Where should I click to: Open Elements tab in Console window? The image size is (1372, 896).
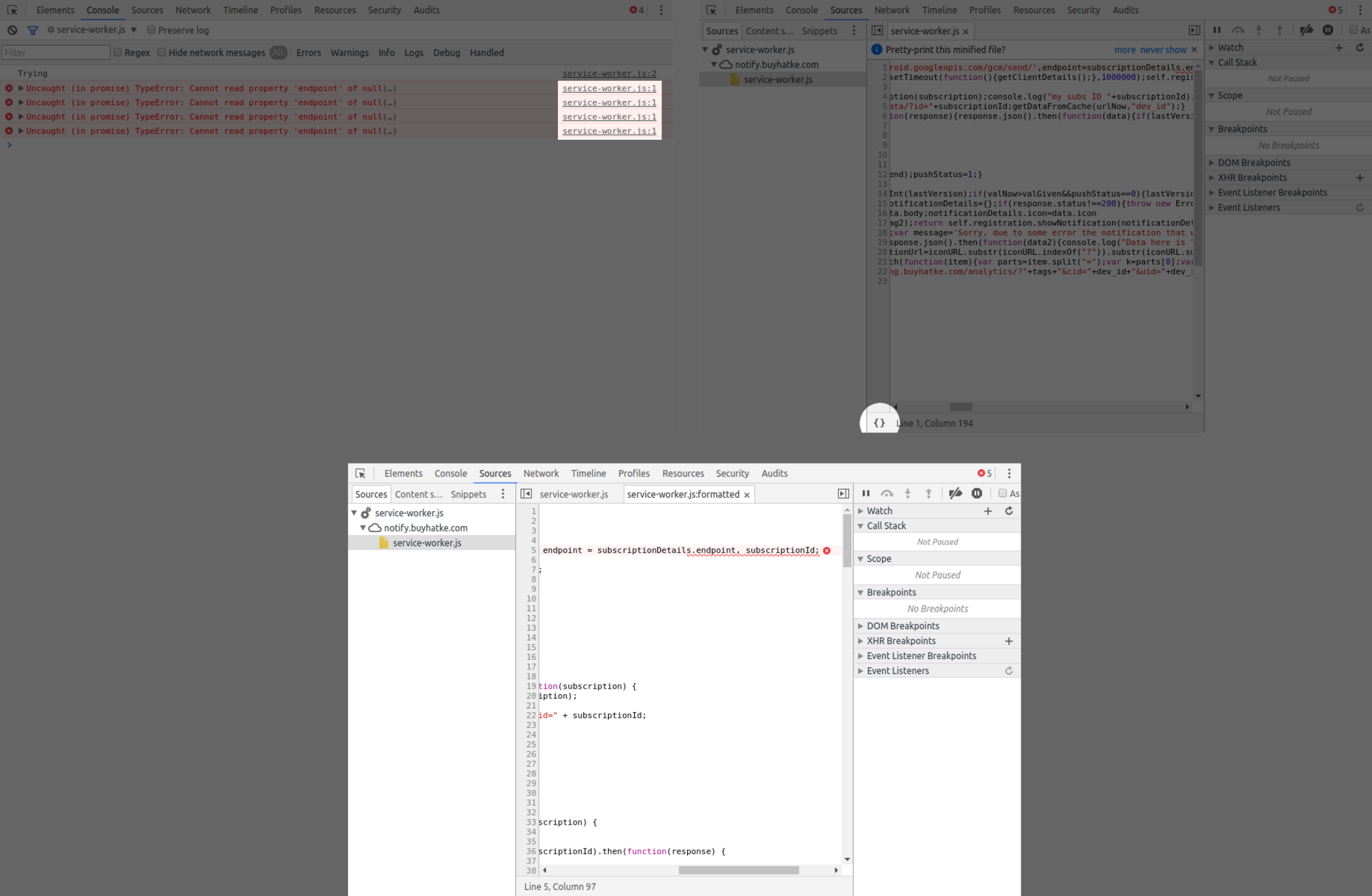tap(55, 10)
